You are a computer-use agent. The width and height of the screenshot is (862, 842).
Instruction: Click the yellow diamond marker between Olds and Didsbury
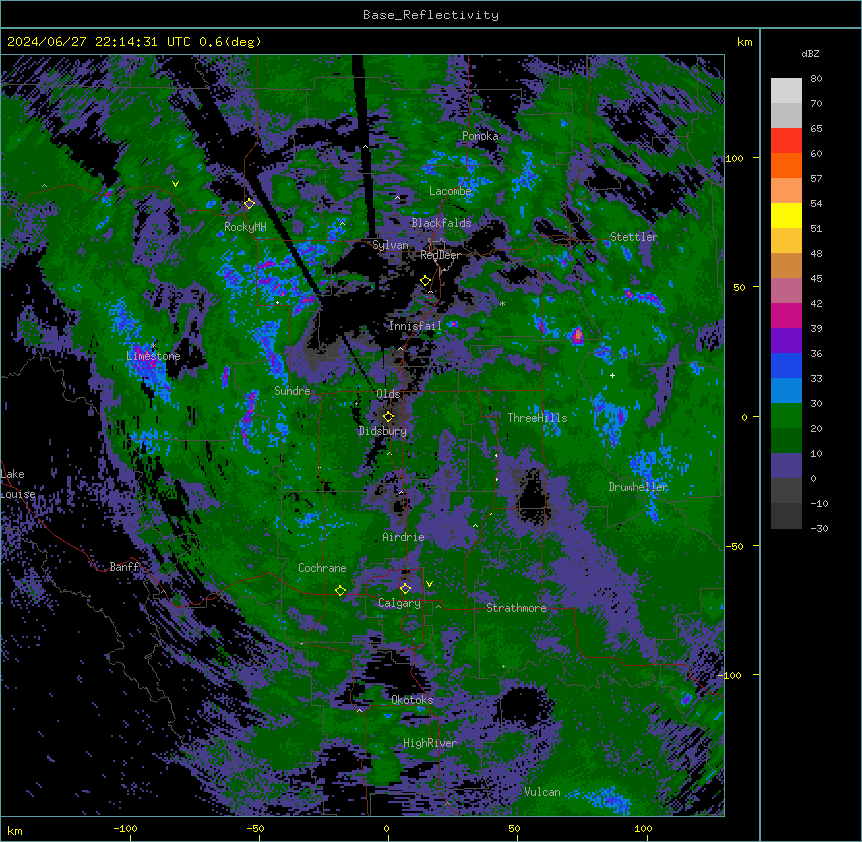click(x=388, y=416)
